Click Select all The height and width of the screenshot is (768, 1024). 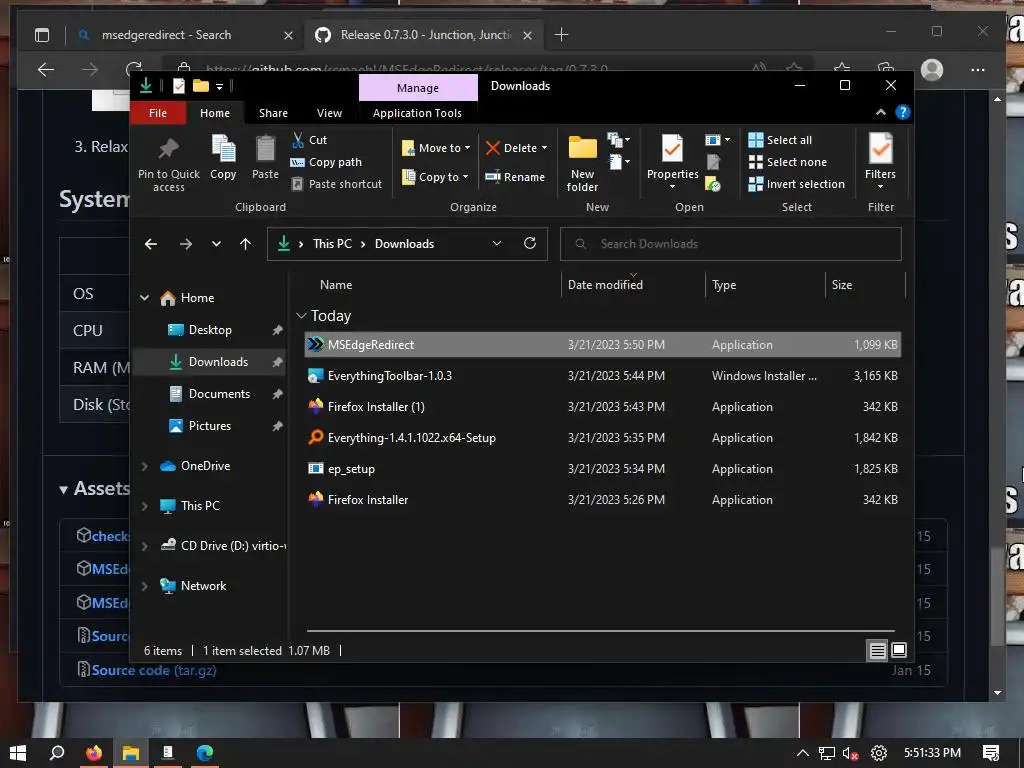[780, 140]
